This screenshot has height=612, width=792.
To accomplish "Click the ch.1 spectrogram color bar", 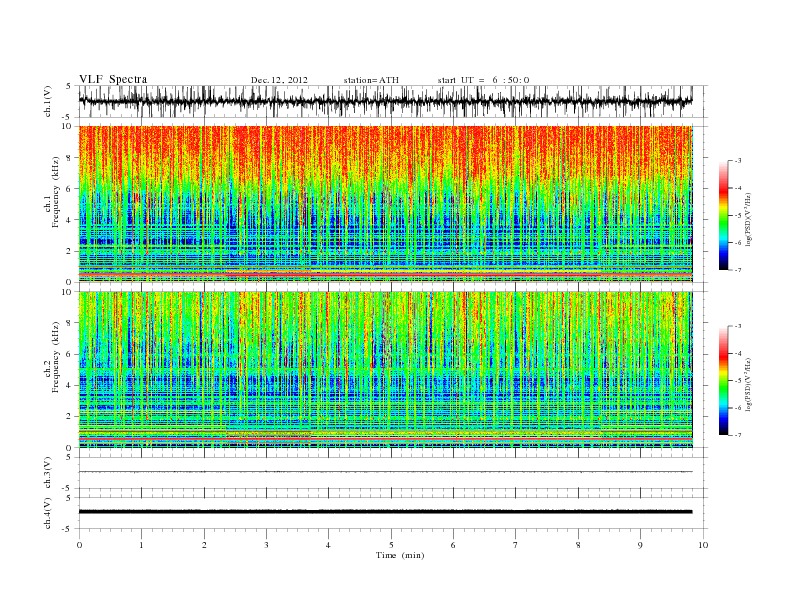I will click(x=723, y=216).
